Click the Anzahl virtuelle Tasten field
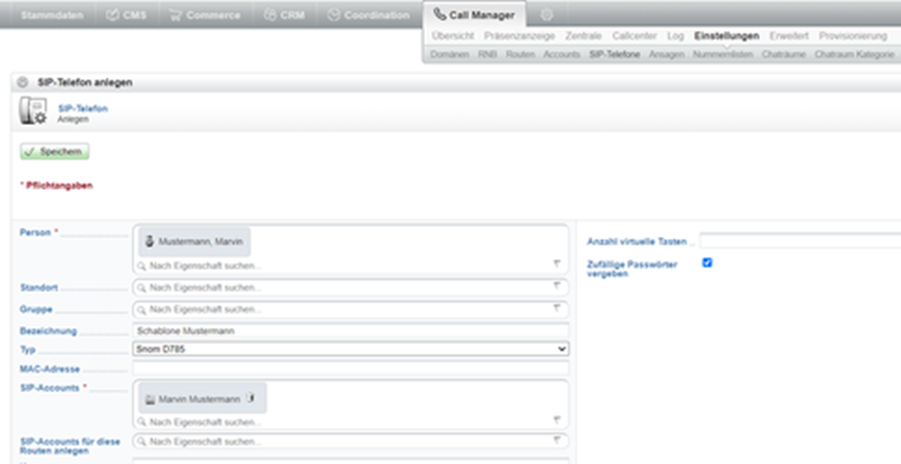901x464 pixels. pyautogui.click(x=800, y=241)
